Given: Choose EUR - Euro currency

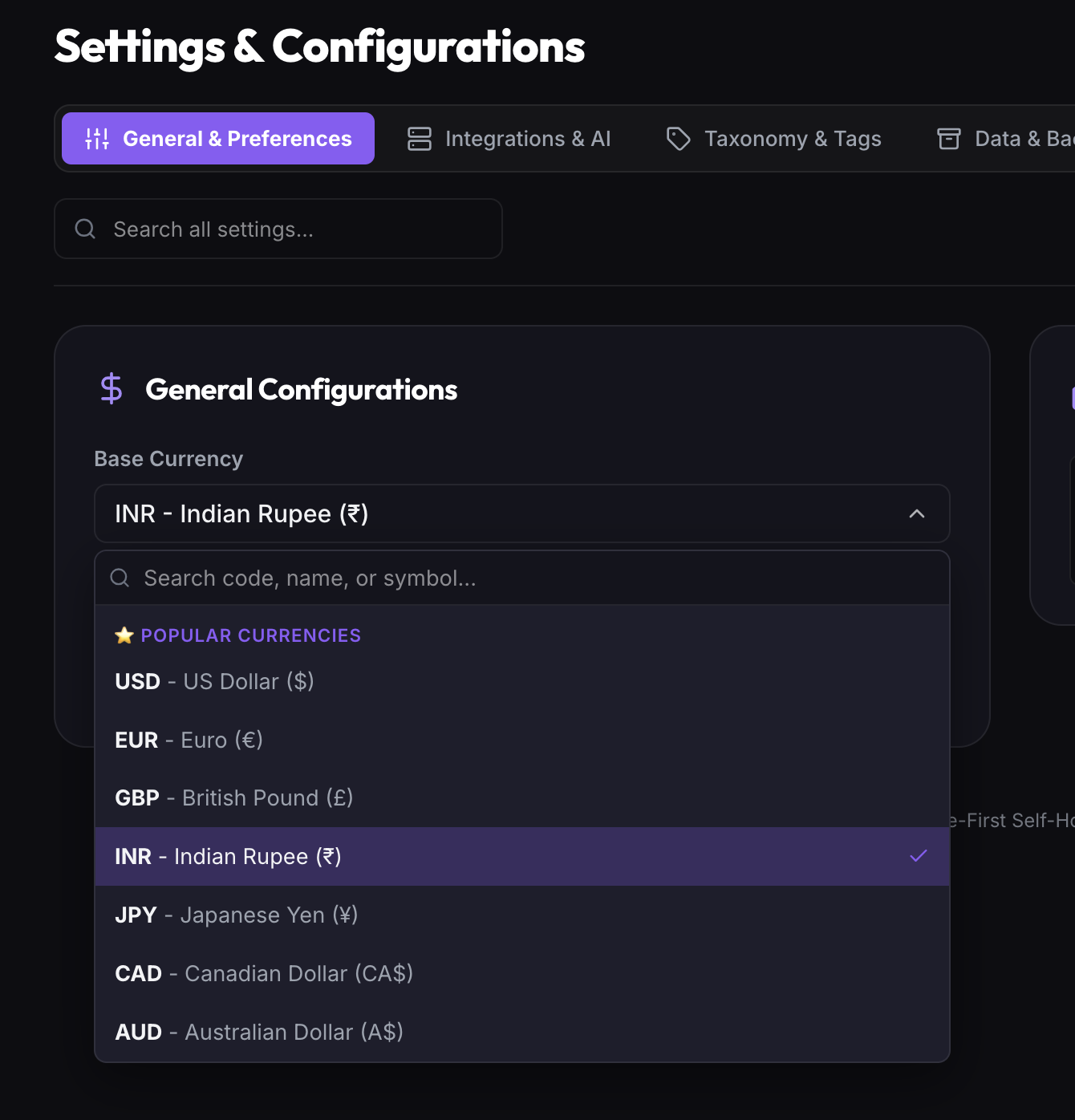Looking at the screenshot, I should [522, 740].
